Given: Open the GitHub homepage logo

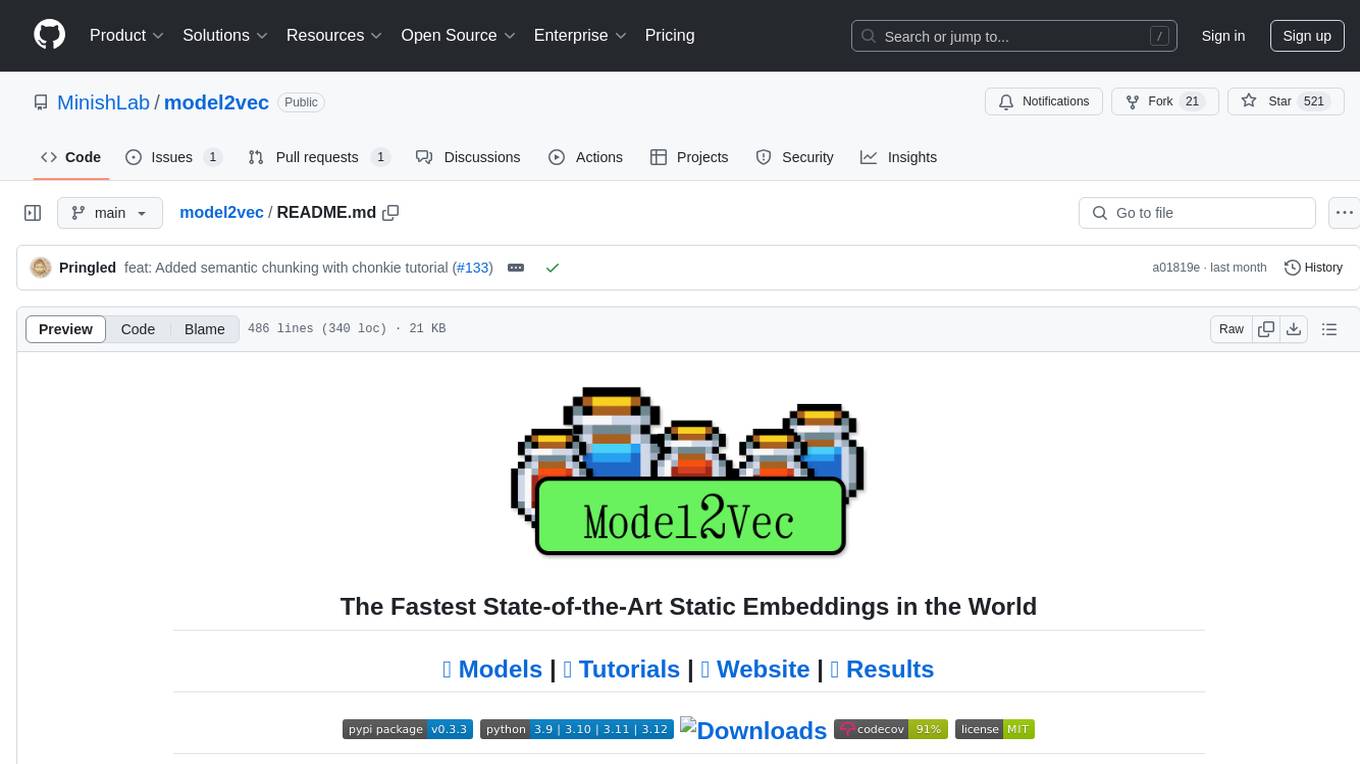Looking at the screenshot, I should 49,35.
